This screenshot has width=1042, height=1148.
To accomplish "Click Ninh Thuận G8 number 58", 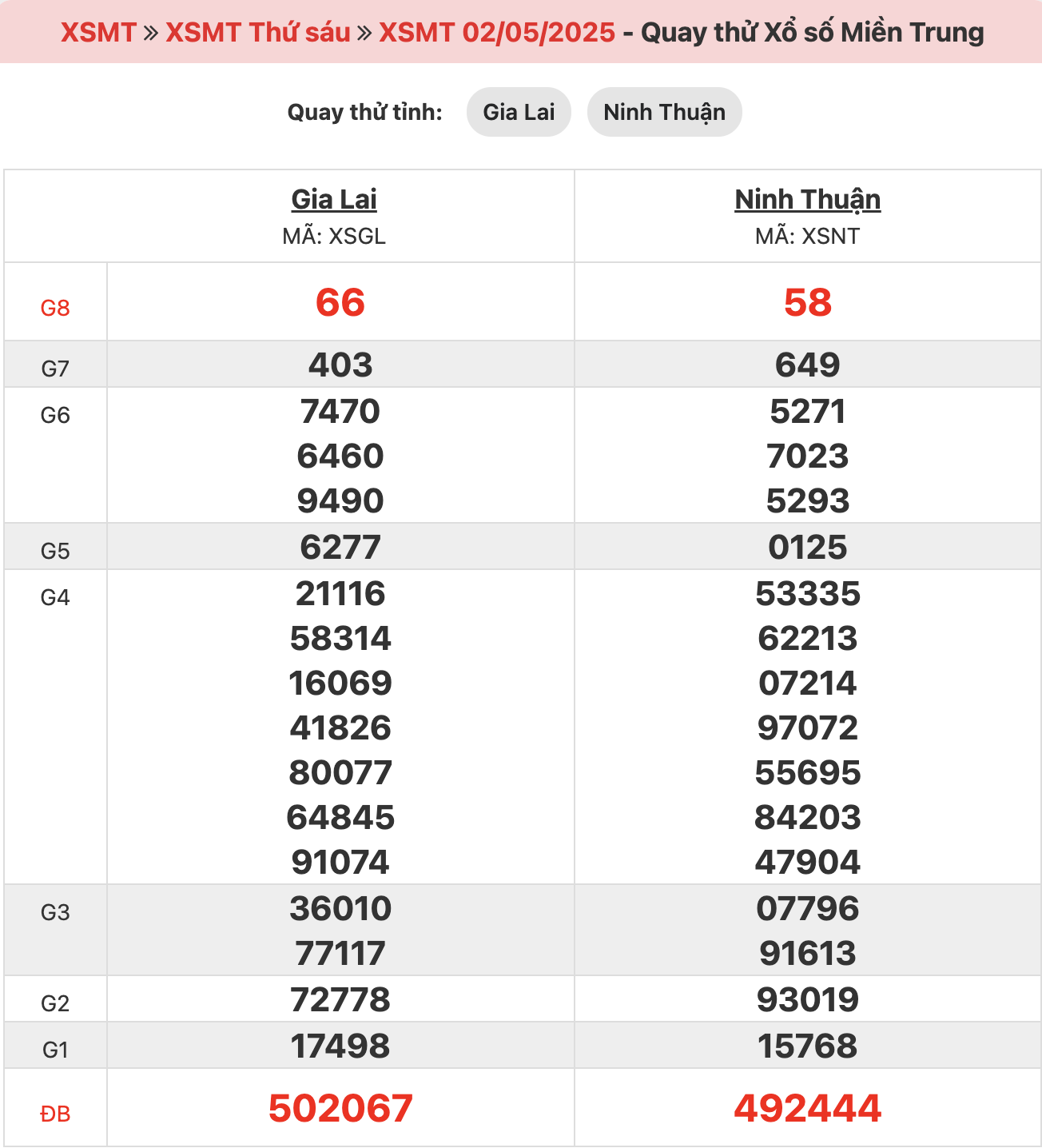I will [x=807, y=303].
